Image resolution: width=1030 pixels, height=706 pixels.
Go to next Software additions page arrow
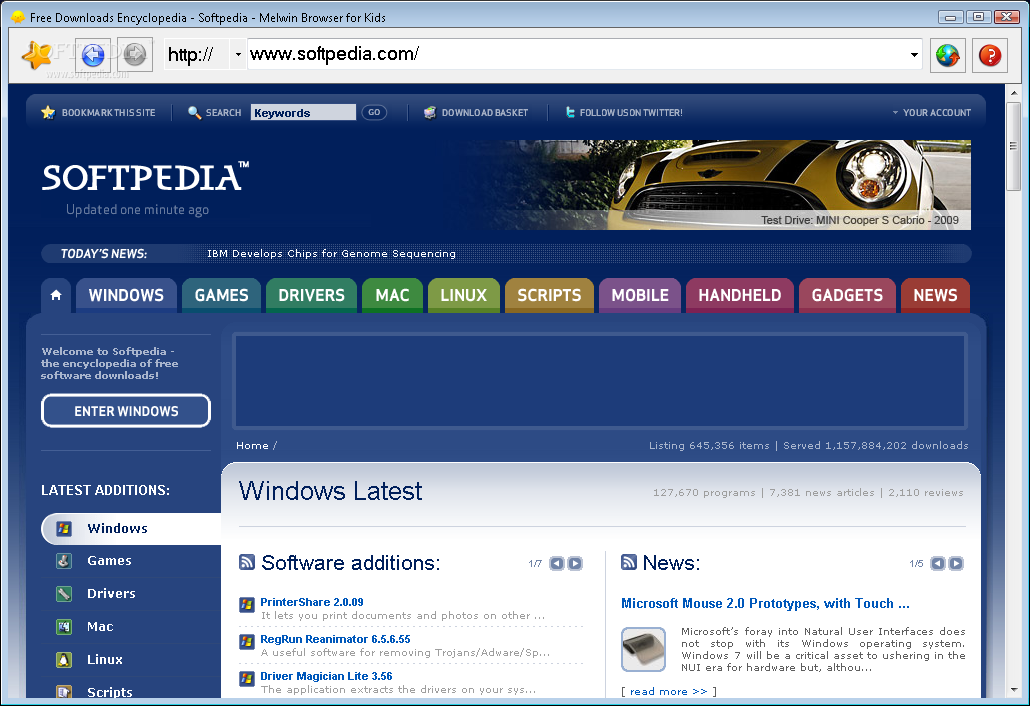[x=575, y=563]
